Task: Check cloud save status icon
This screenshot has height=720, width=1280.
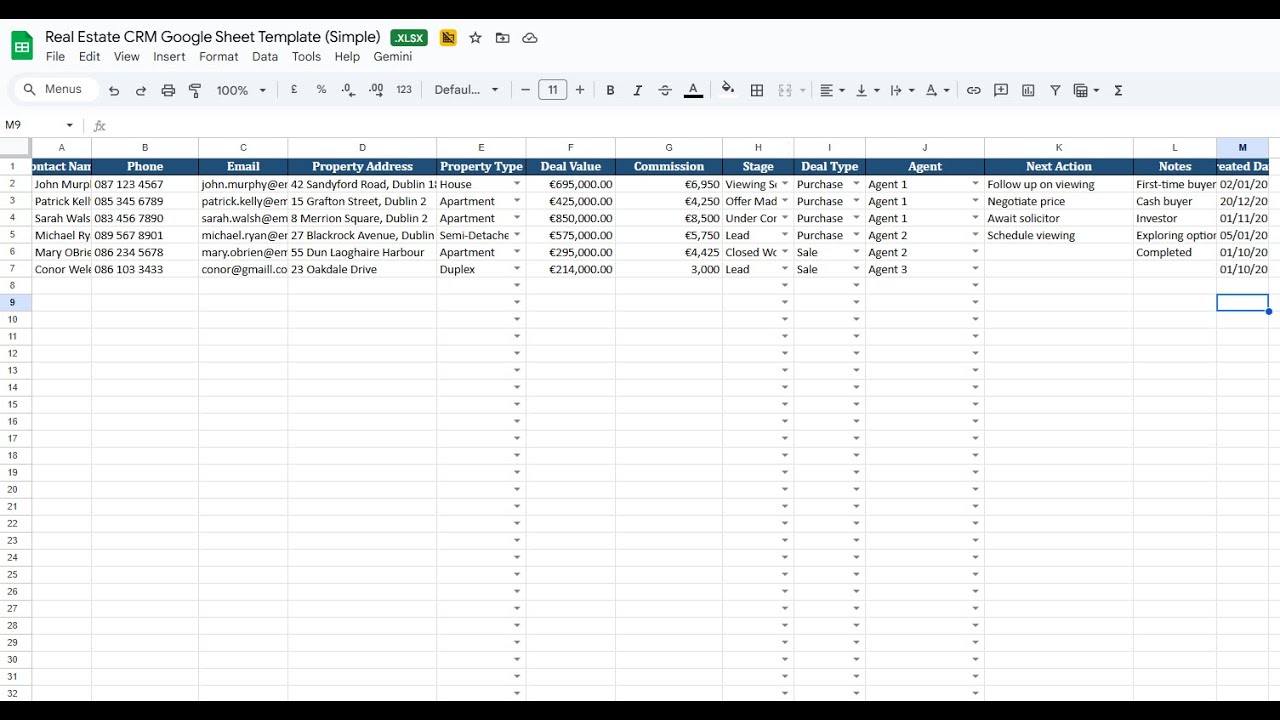Action: [530, 38]
